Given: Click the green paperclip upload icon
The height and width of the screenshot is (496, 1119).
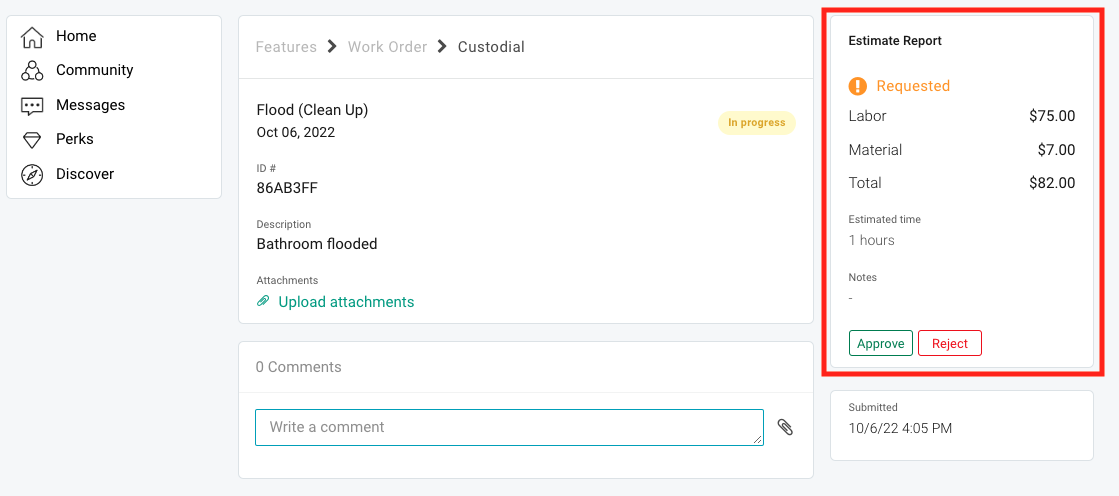Looking at the screenshot, I should (x=263, y=301).
